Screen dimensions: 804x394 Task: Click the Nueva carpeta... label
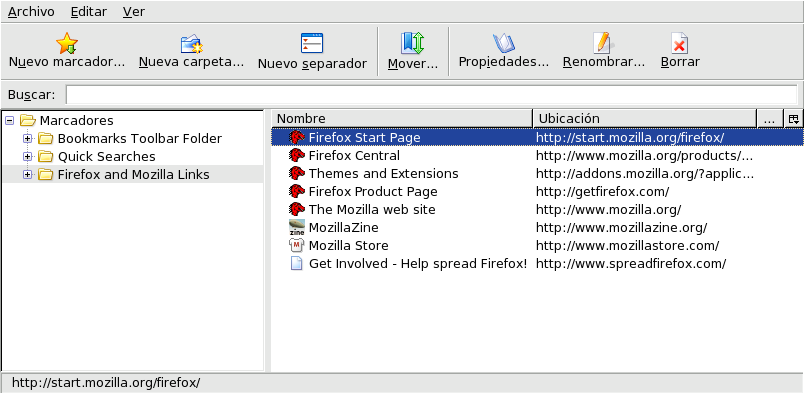[x=192, y=62]
